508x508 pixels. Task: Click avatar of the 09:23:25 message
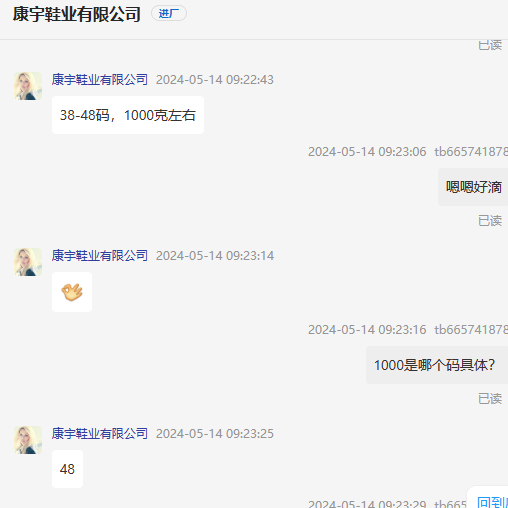coord(28,440)
